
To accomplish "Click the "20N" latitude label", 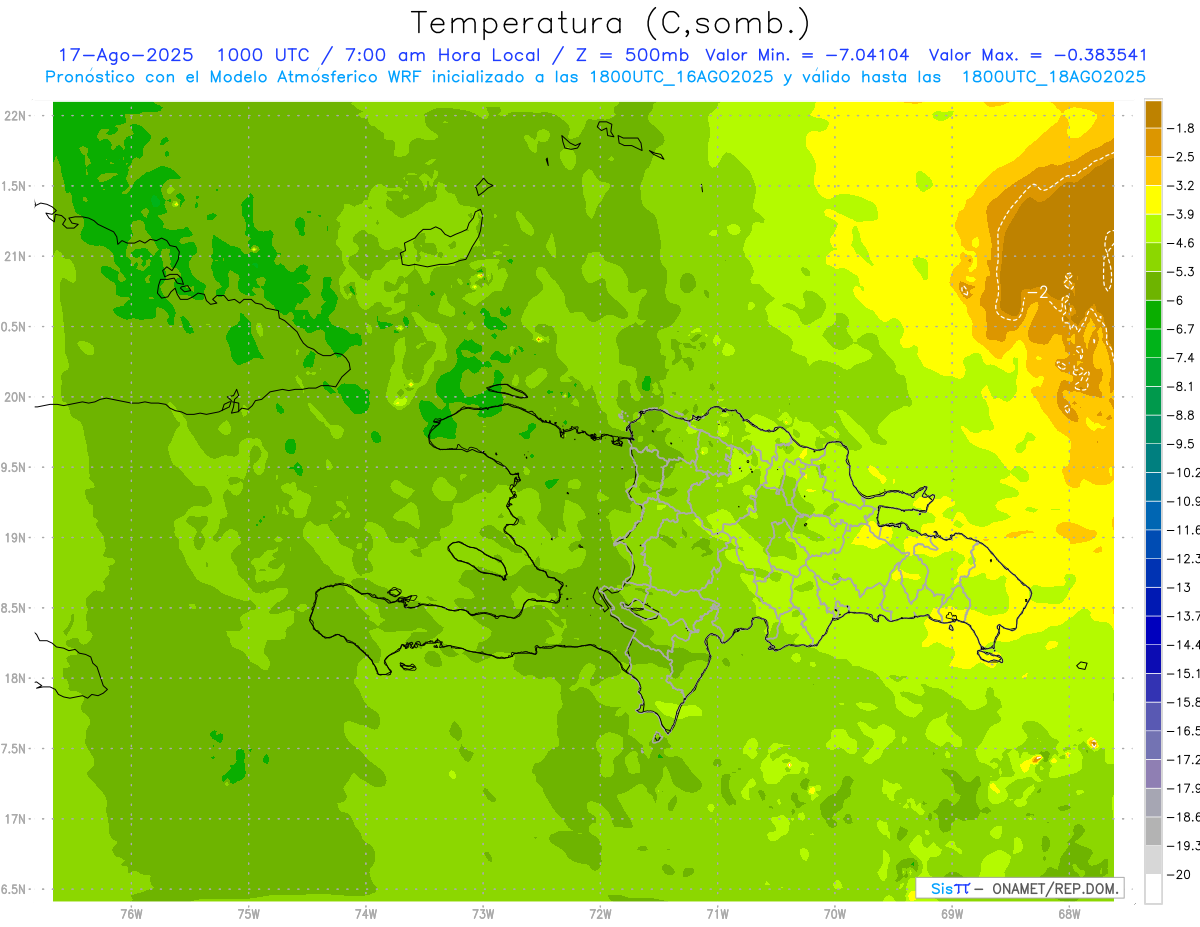I will coord(17,397).
